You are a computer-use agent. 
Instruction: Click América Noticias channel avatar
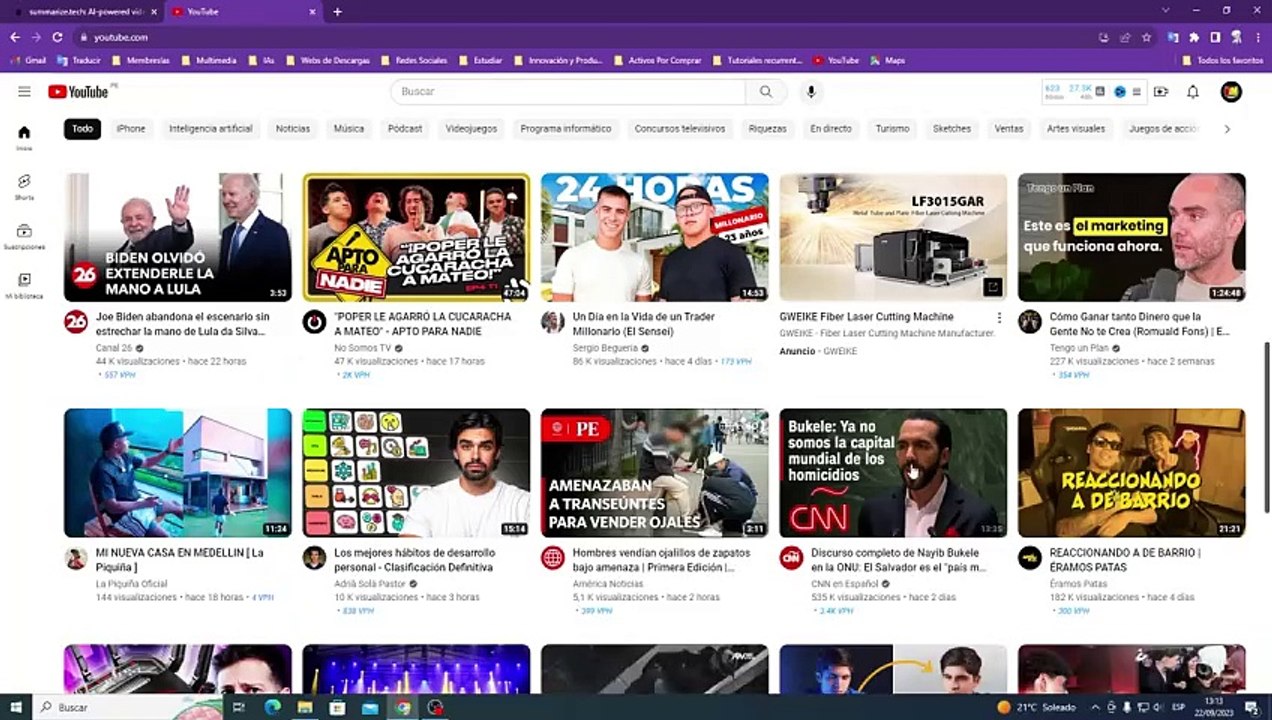coord(552,558)
